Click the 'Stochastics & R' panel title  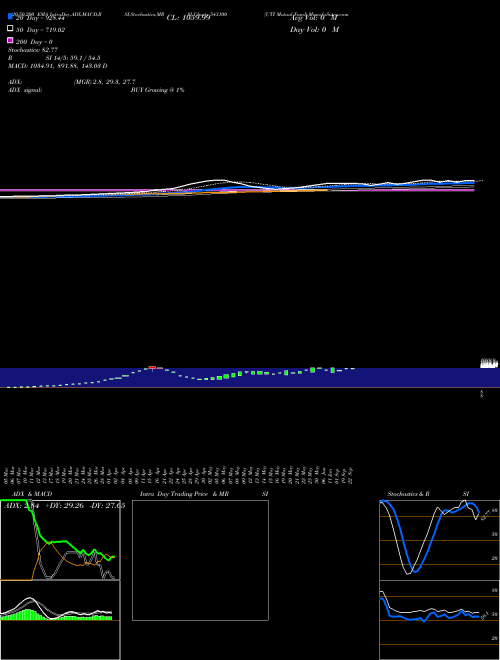[x=408, y=494]
